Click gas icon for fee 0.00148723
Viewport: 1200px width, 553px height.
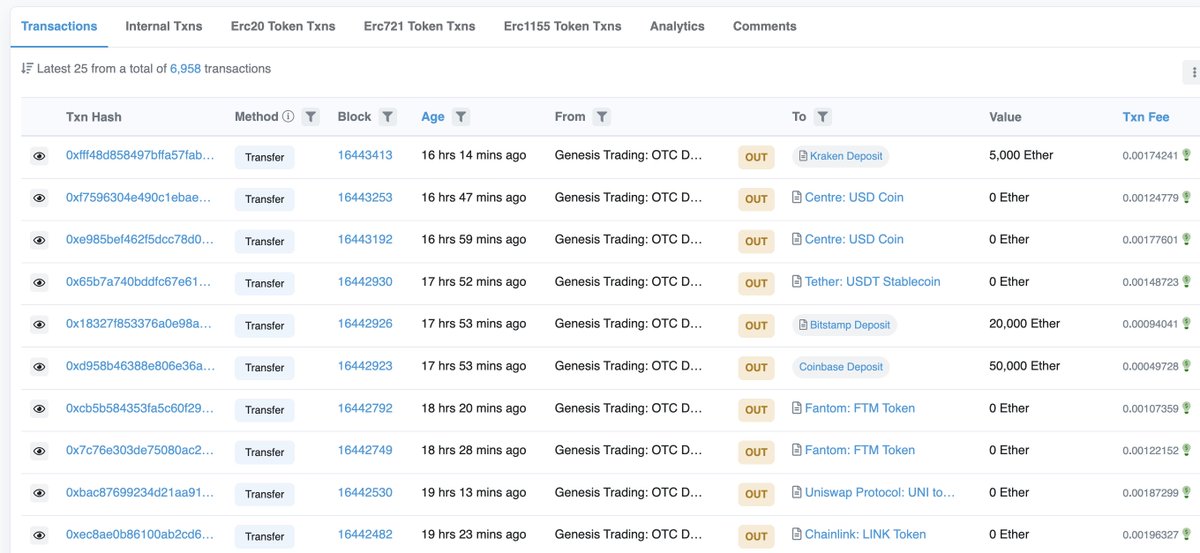click(1187, 282)
